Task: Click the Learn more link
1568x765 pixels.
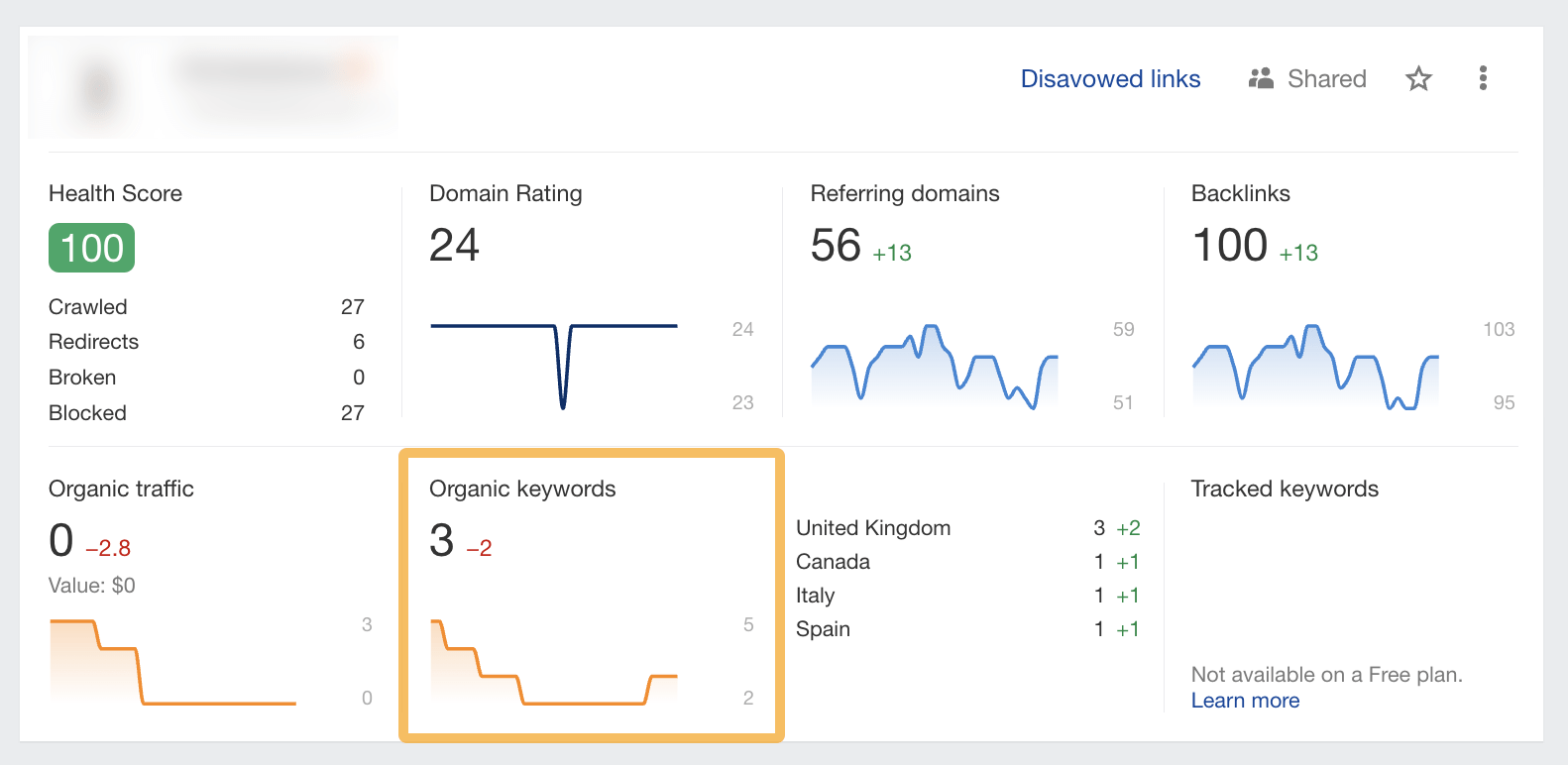Action: [1245, 701]
